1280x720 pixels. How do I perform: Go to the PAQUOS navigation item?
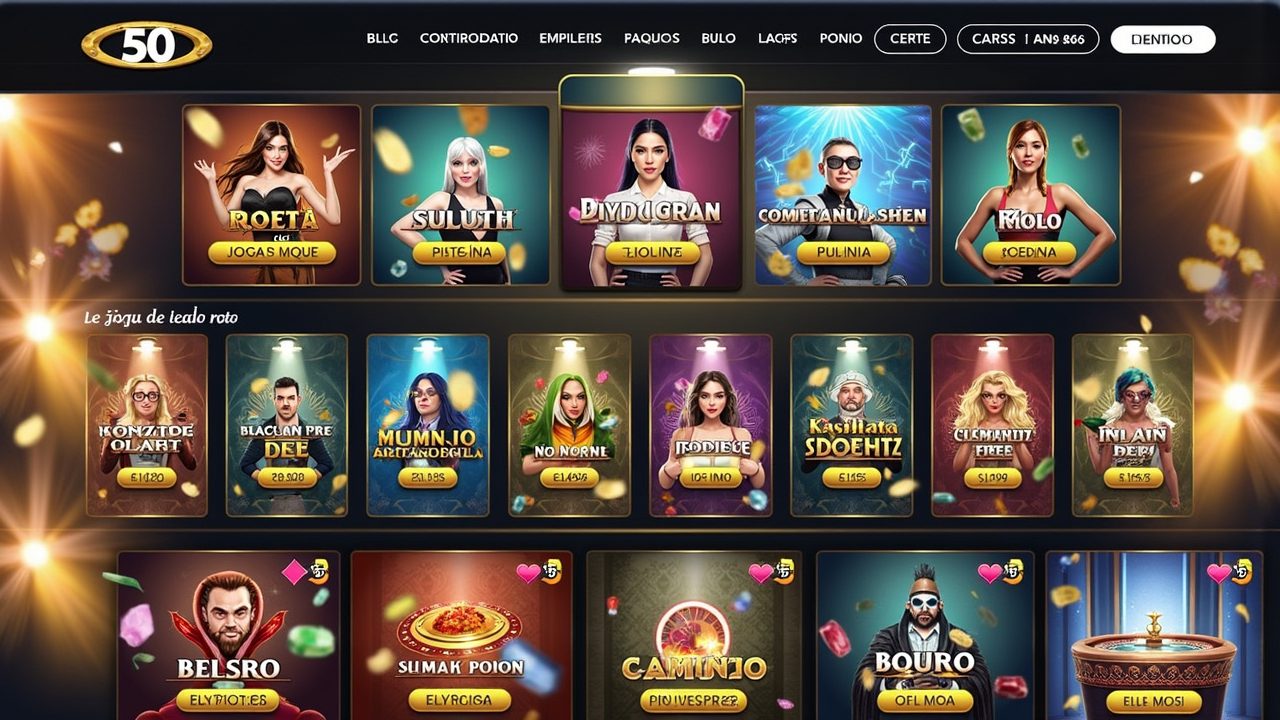[652, 38]
